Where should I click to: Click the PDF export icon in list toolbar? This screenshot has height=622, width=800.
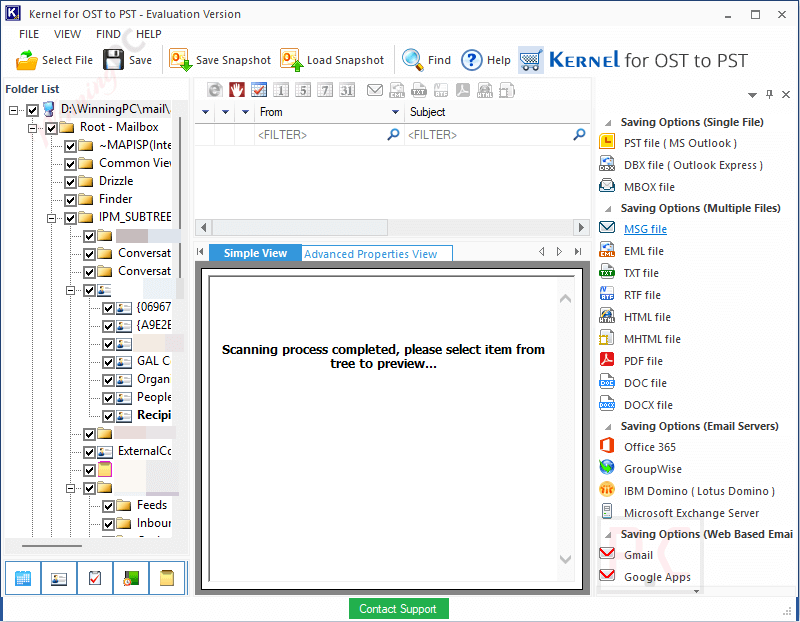click(463, 90)
